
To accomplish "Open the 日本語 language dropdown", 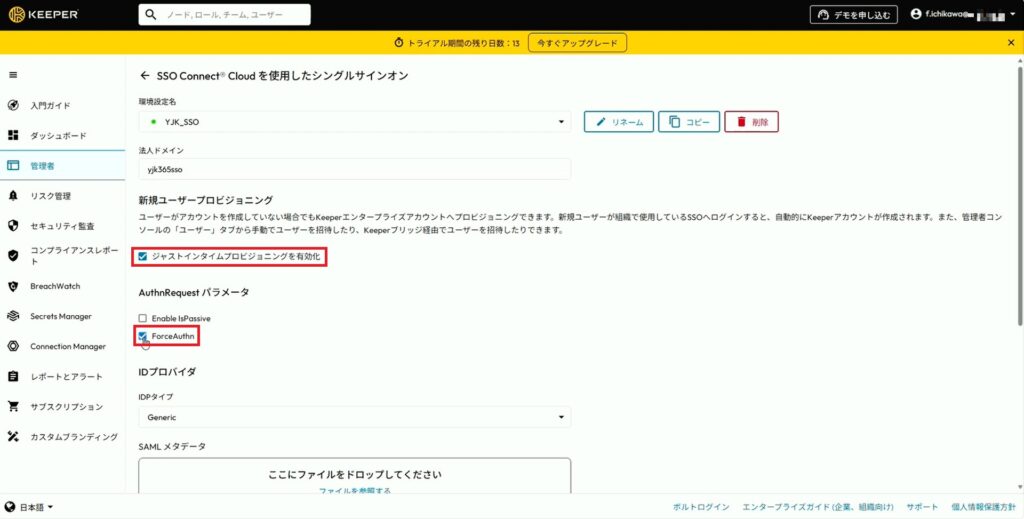I will [36, 507].
